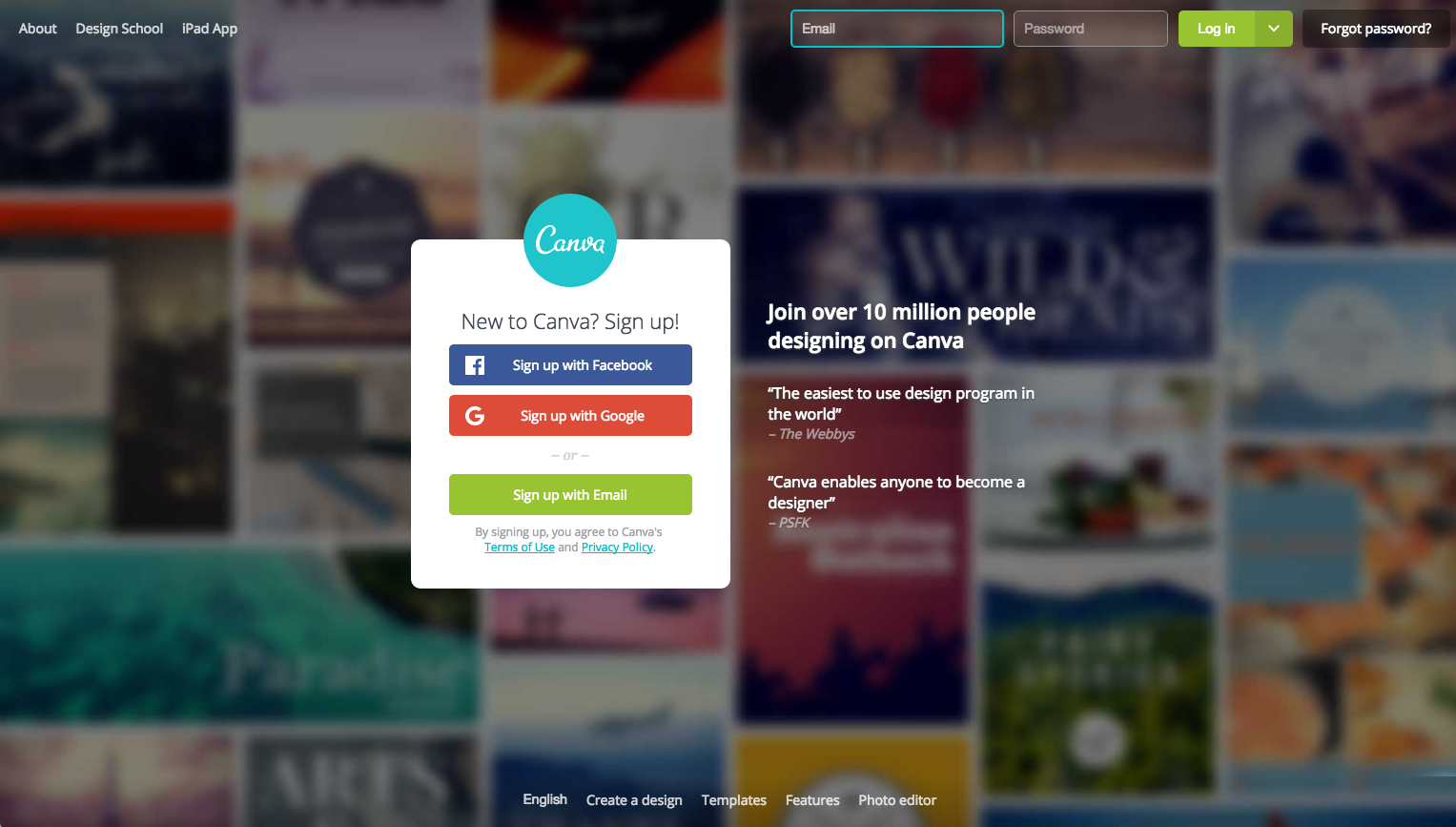
Task: Open the Templates footer link
Action: (734, 800)
